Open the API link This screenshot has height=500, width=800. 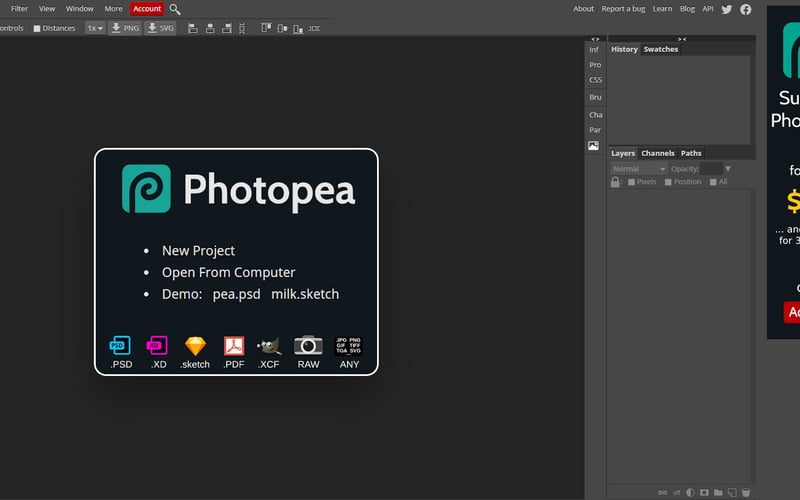coord(708,9)
